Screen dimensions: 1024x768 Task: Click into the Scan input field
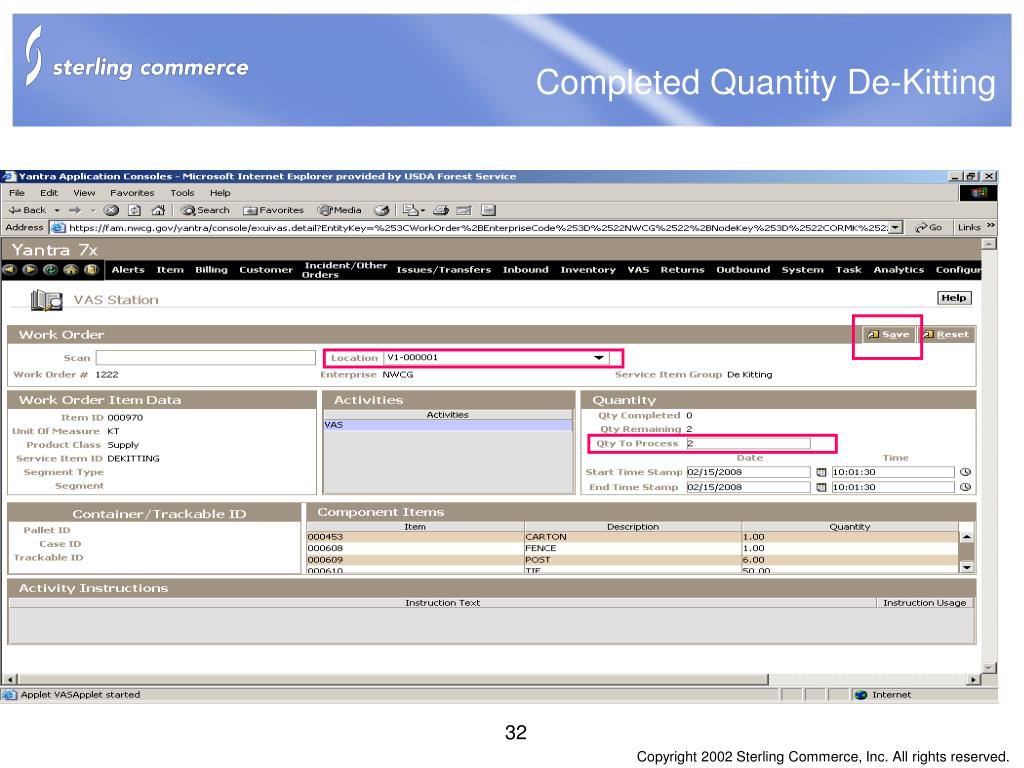click(x=206, y=358)
